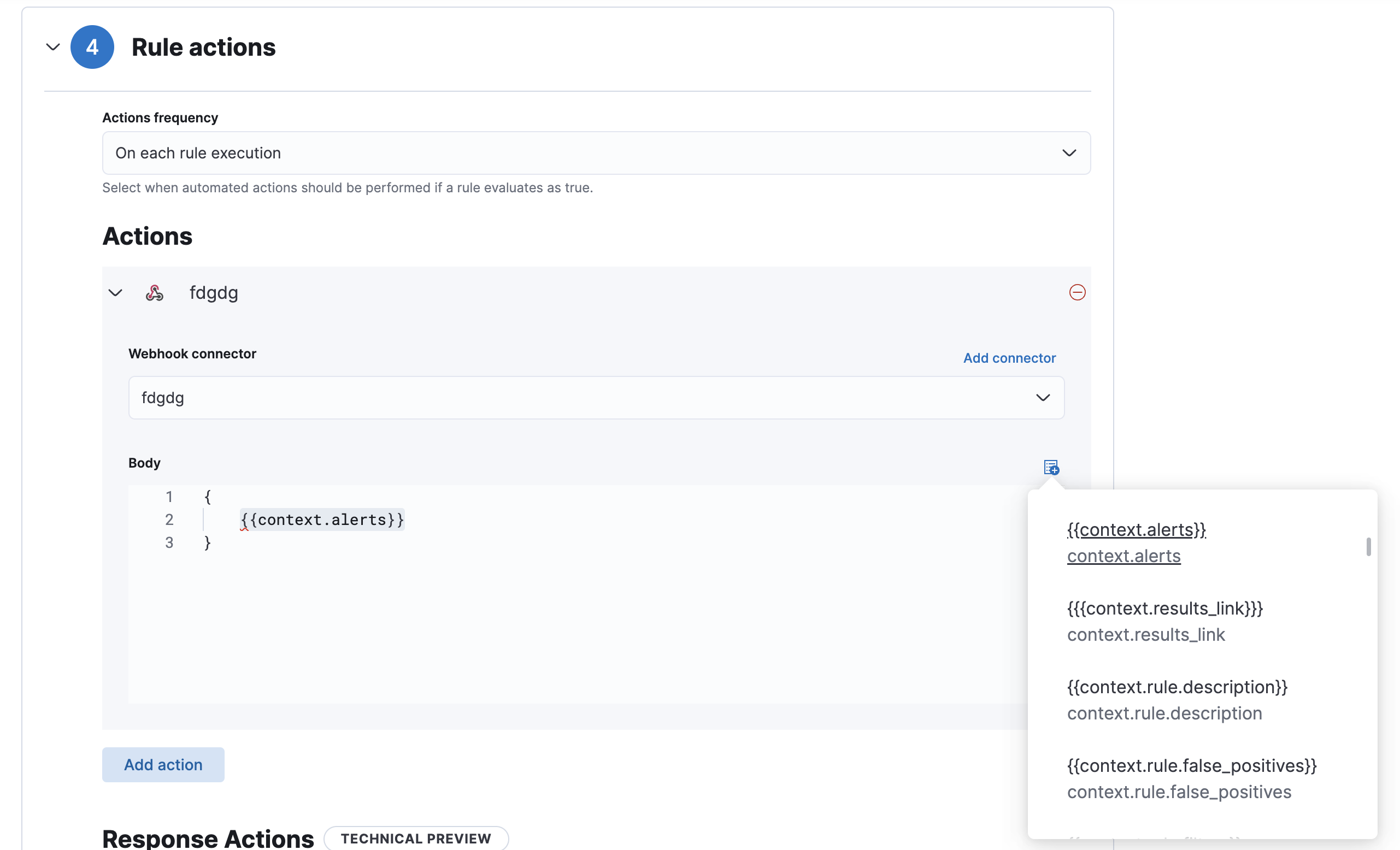The width and height of the screenshot is (1400, 850).
Task: Select the {{context.alerts}} text on line 2
Action: (x=322, y=519)
